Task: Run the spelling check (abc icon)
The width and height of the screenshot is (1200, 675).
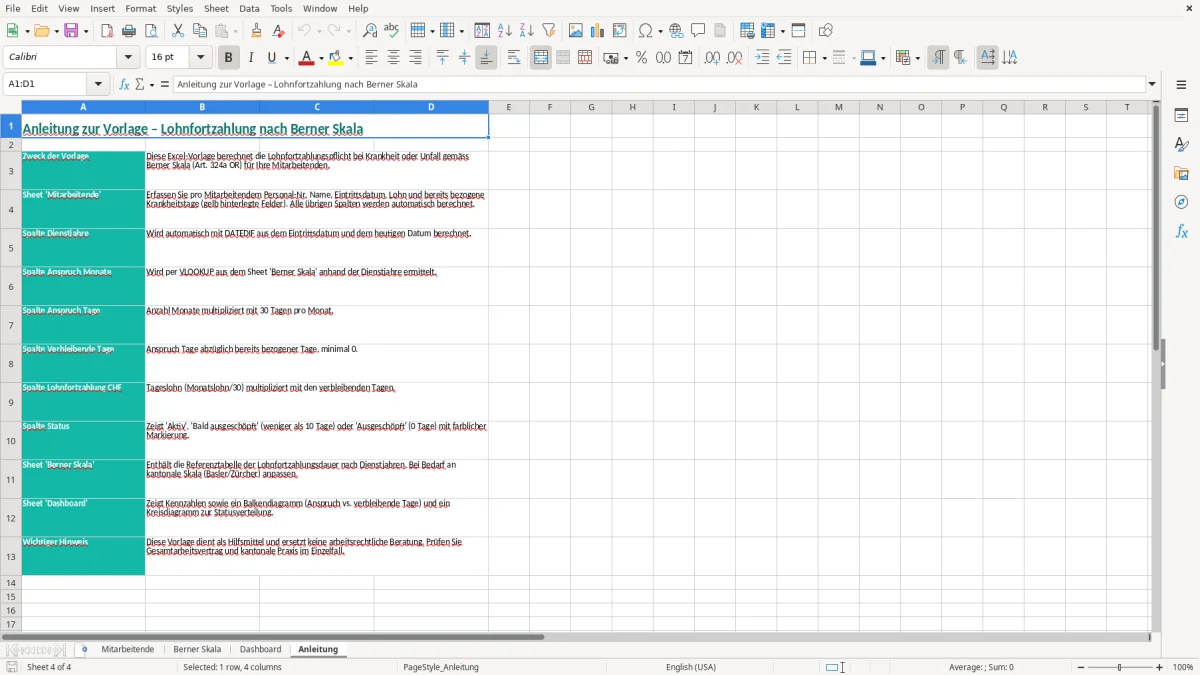Action: point(391,31)
